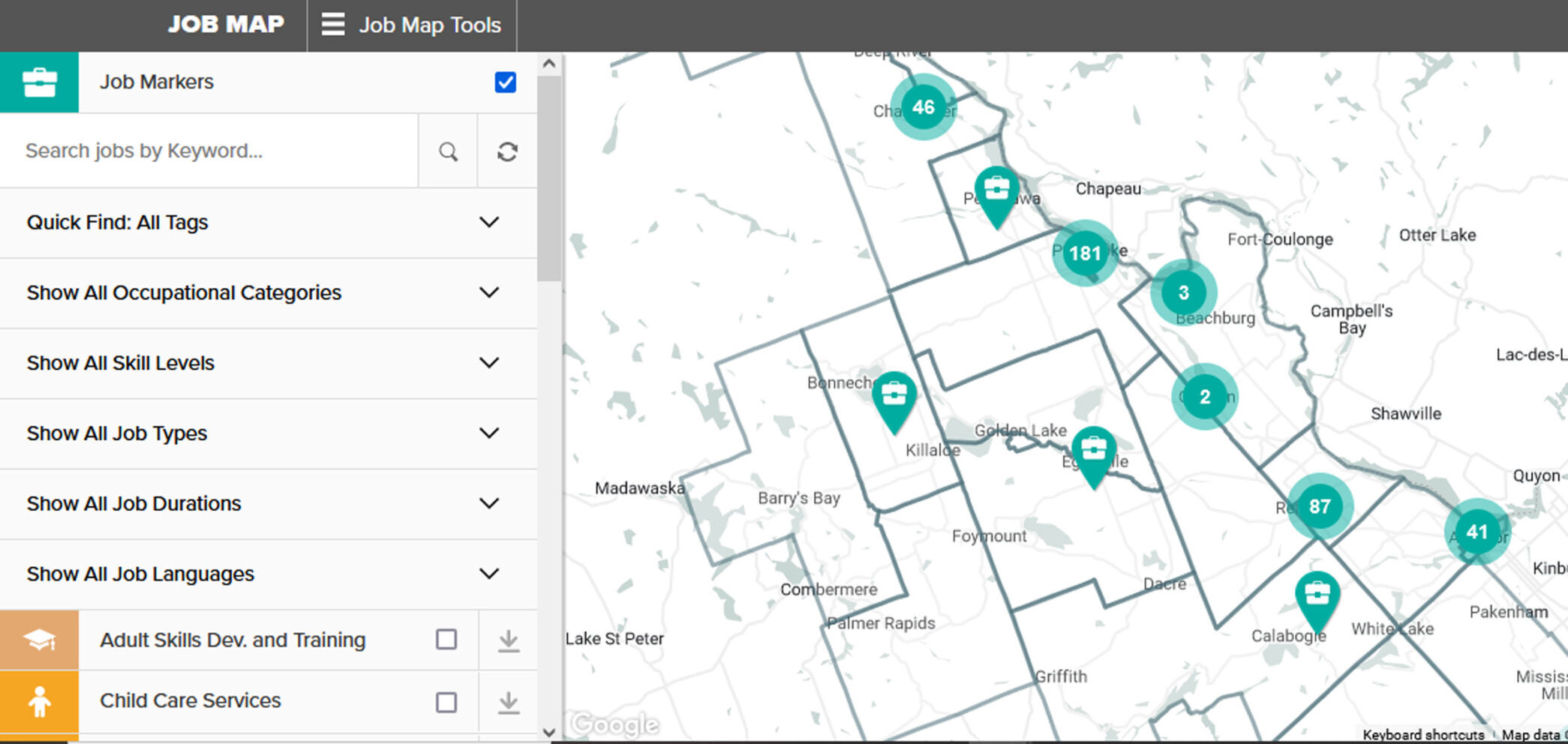Viewport: 1568px width, 744px height.
Task: Click the job pin near Petawawa
Action: tap(996, 196)
